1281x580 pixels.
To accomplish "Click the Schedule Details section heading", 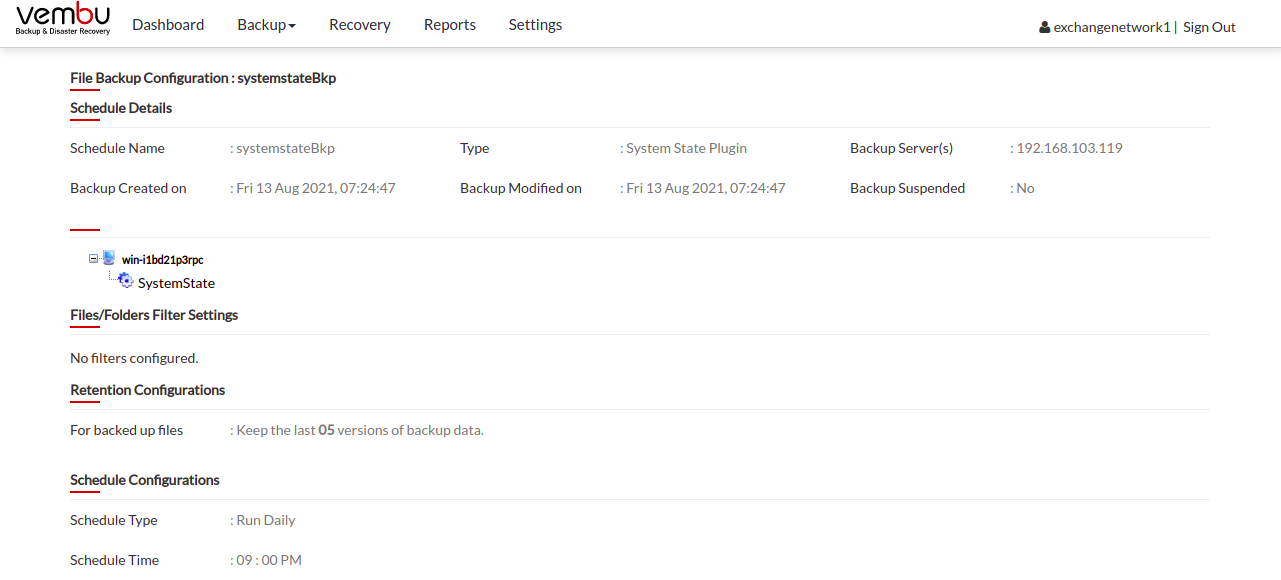I will [121, 108].
